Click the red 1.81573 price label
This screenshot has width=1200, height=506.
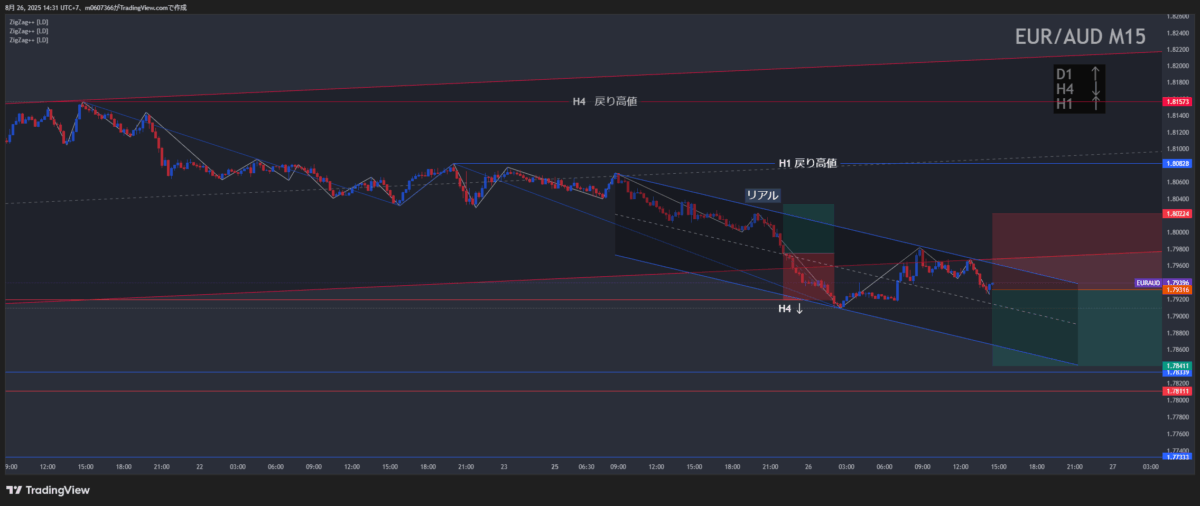pos(1176,102)
